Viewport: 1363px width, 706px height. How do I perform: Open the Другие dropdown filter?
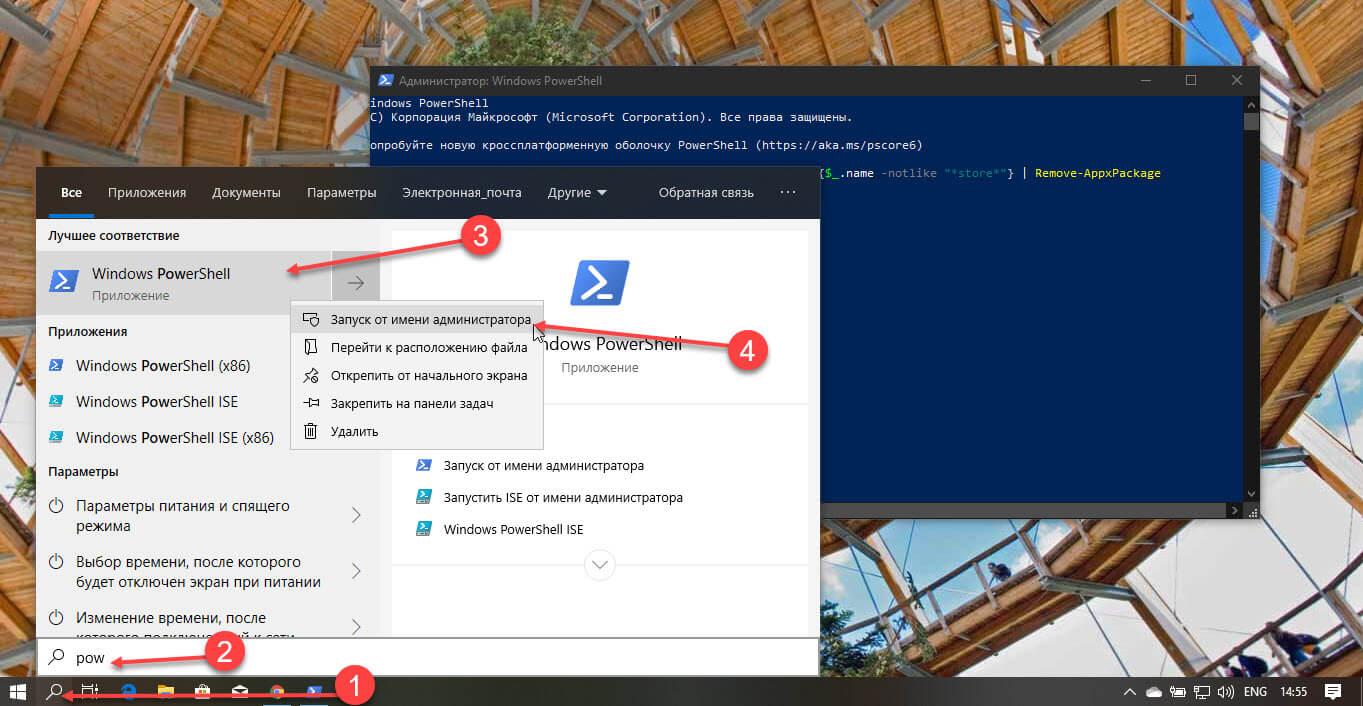pos(577,193)
